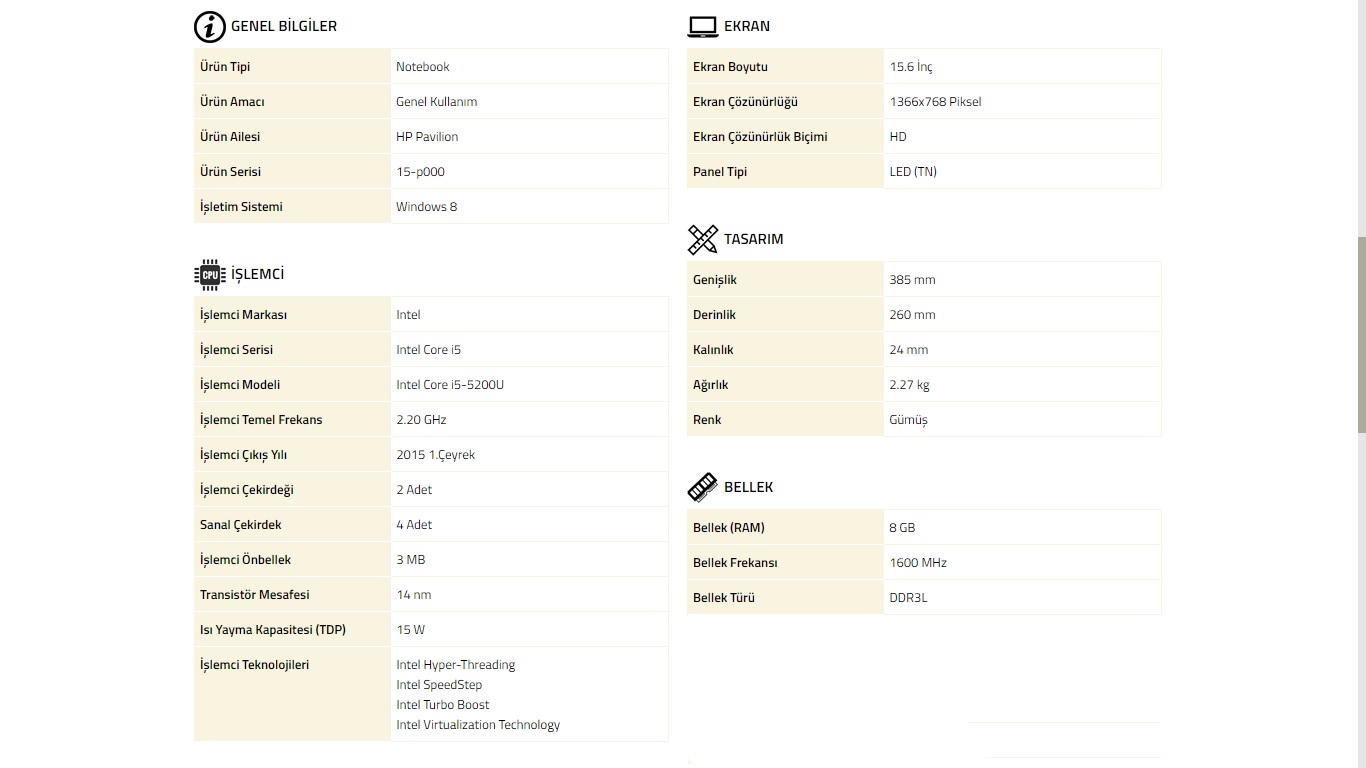Viewport: 1366px width, 768px height.
Task: Click the info icon beside Genel Bilgiler
Action: click(x=209, y=27)
